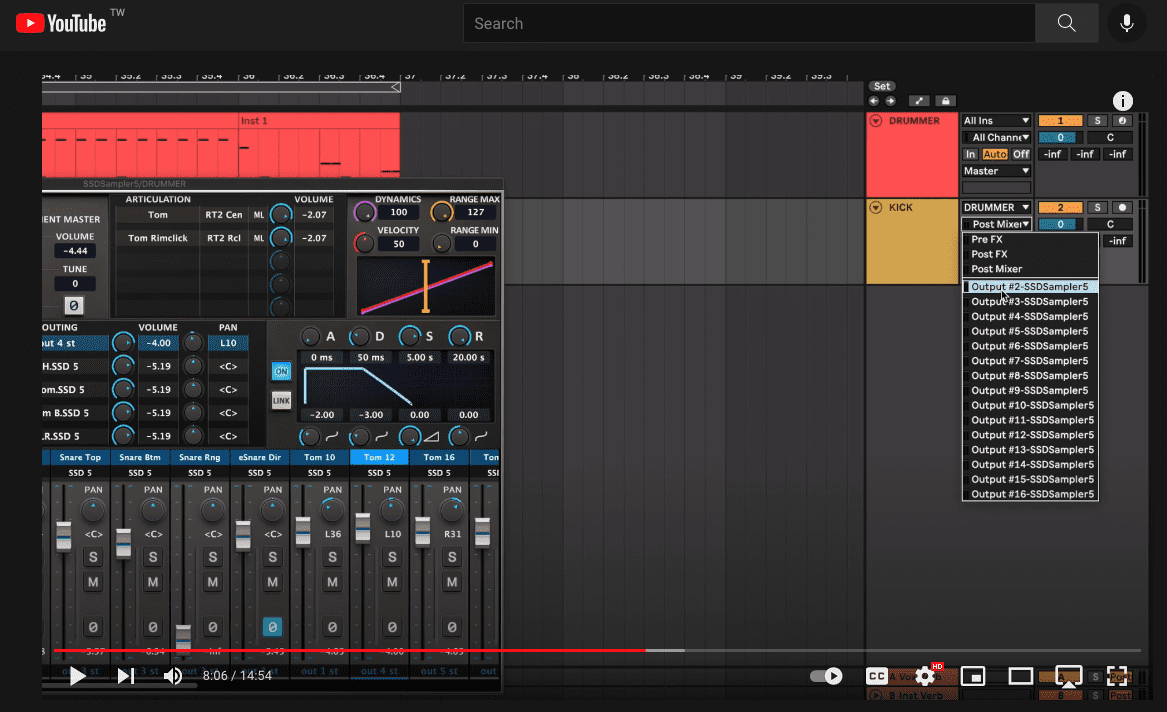The width and height of the screenshot is (1167, 712).
Task: Toggle the envelope ON button
Action: click(x=281, y=371)
